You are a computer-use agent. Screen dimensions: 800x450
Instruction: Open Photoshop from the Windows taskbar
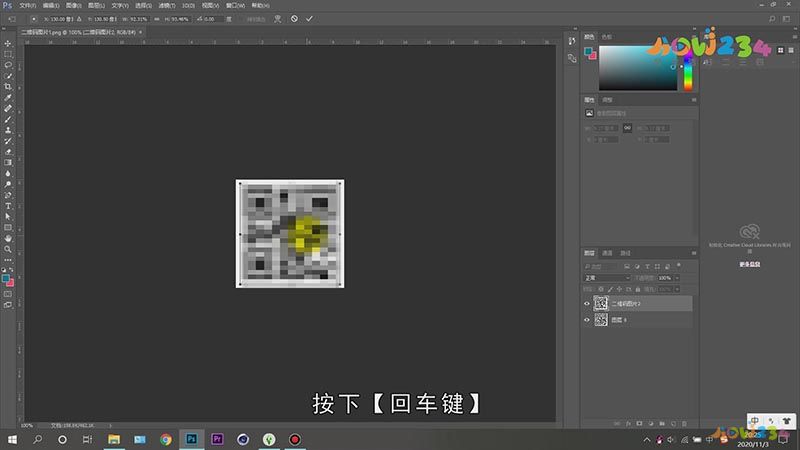[191, 439]
